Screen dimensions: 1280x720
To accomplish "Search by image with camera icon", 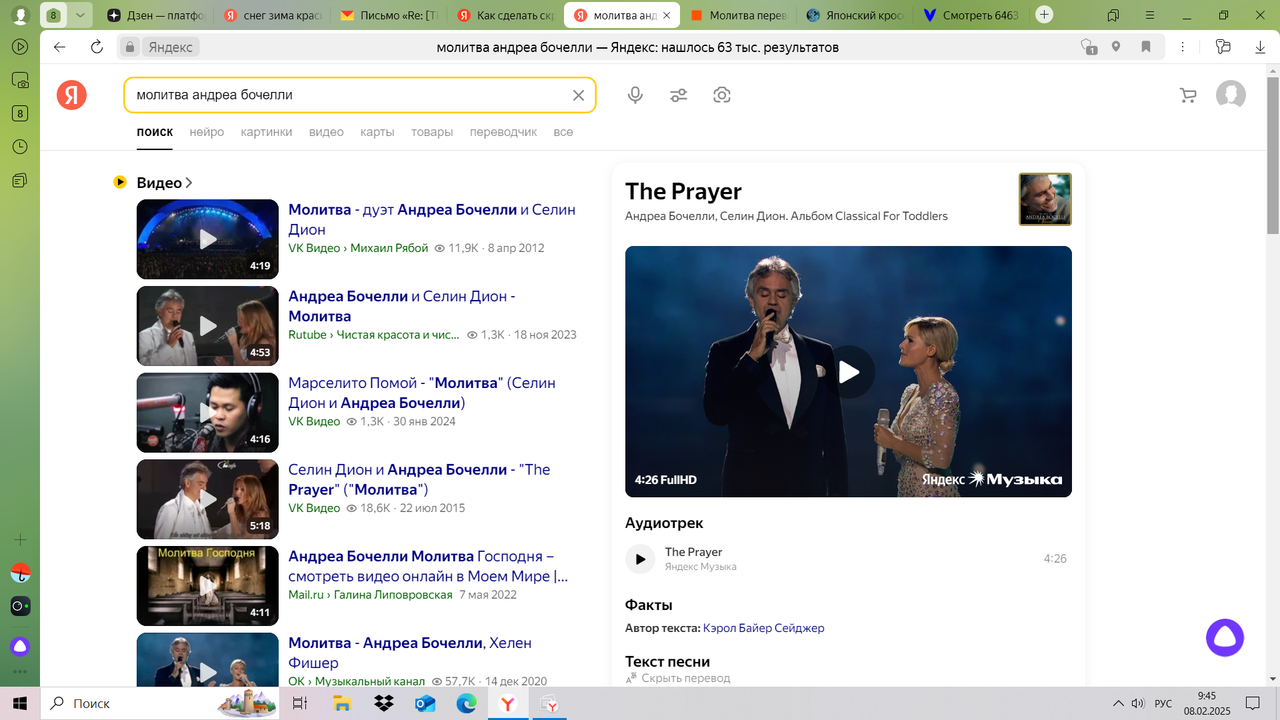I will (722, 95).
